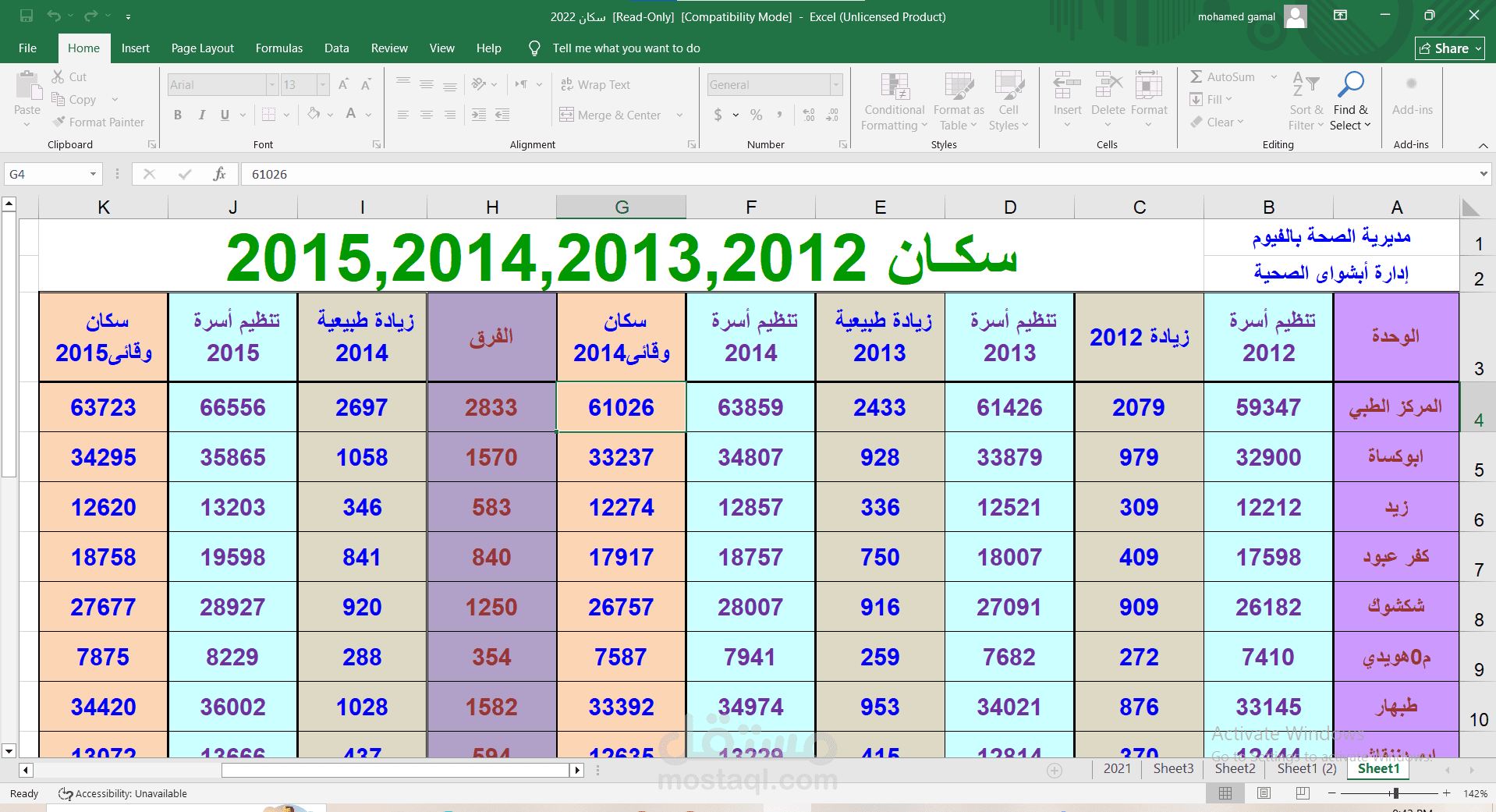
Task: Open Conditional Formatting menu
Action: (x=895, y=101)
